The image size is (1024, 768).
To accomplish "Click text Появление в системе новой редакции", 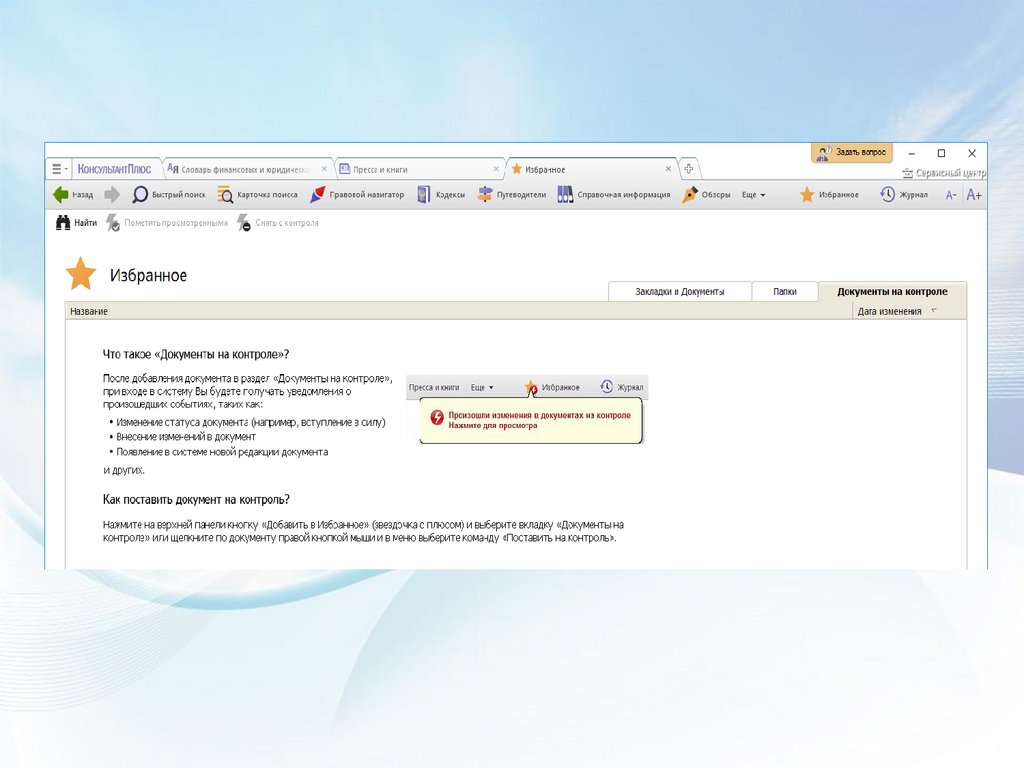I will tap(222, 452).
